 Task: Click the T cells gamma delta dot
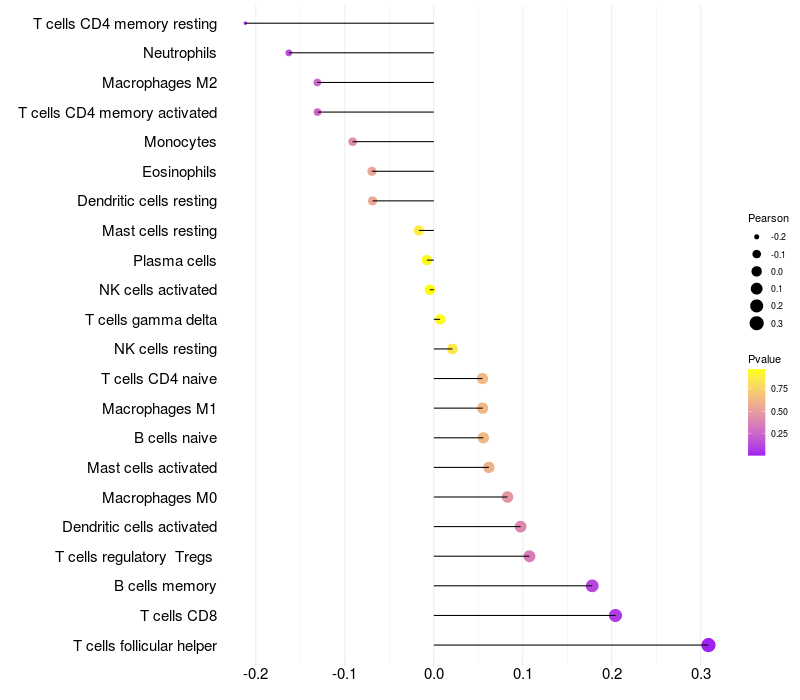pyautogui.click(x=440, y=319)
